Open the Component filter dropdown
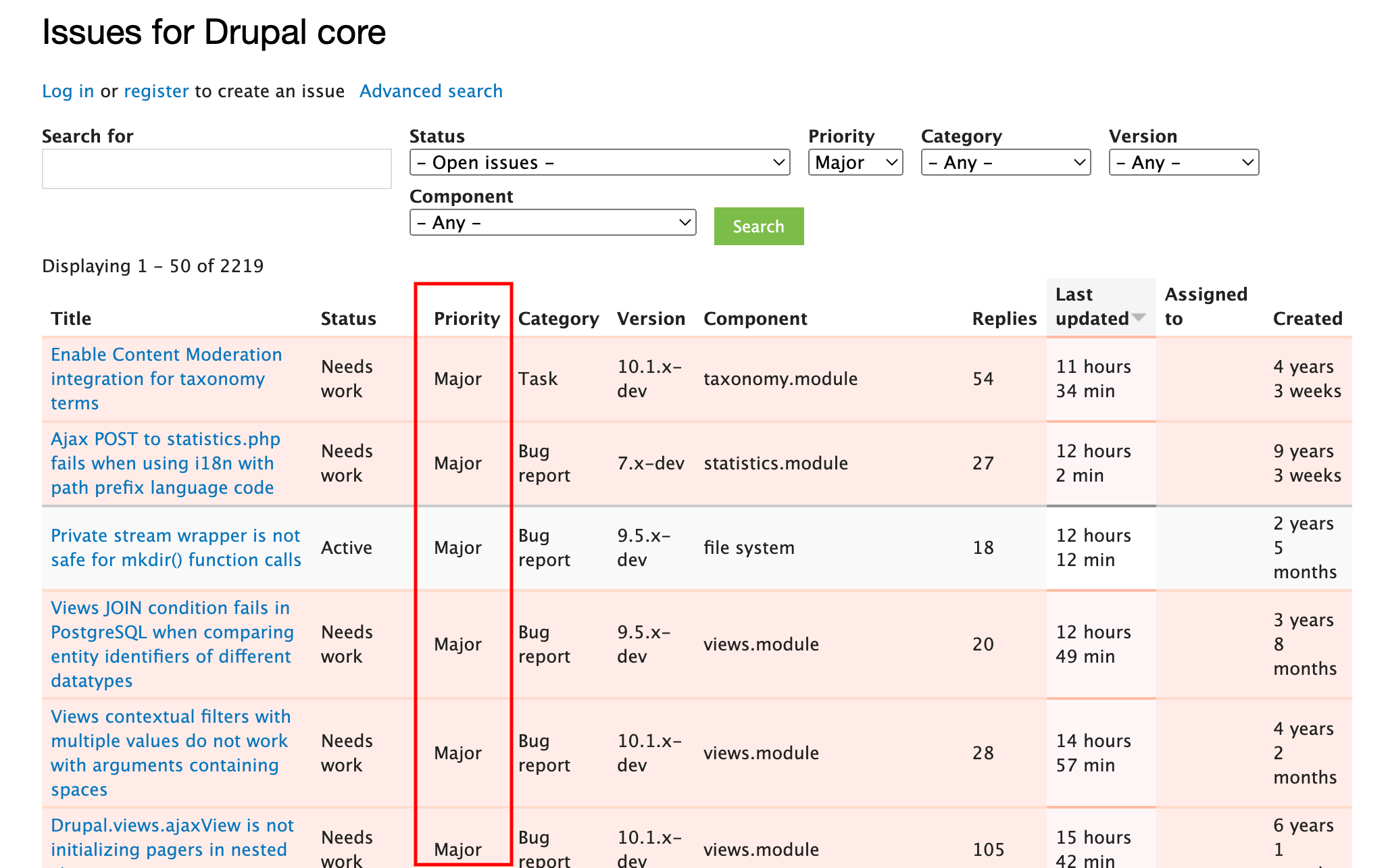1388x868 pixels. (553, 223)
